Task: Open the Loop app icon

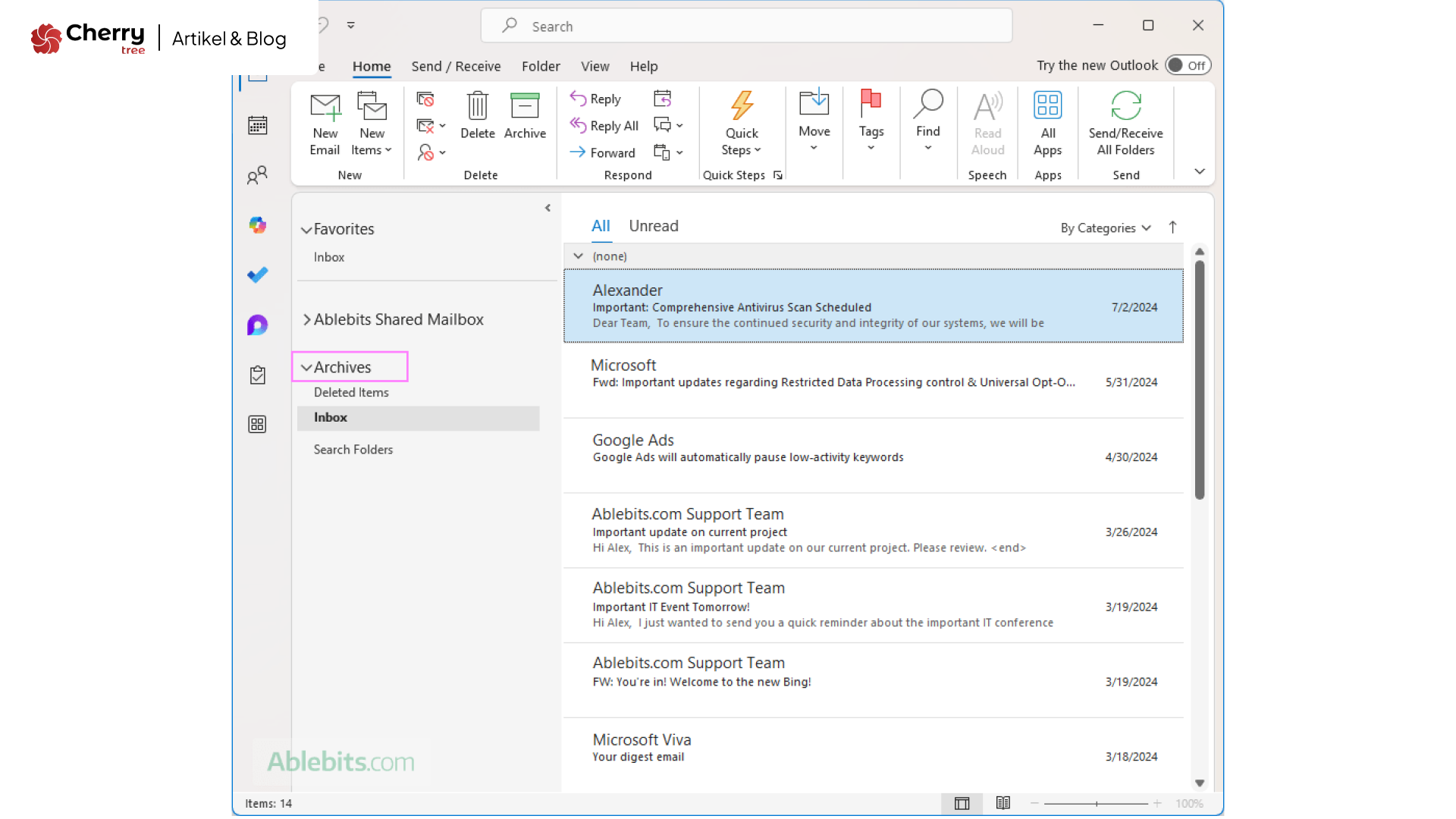Action: [258, 325]
